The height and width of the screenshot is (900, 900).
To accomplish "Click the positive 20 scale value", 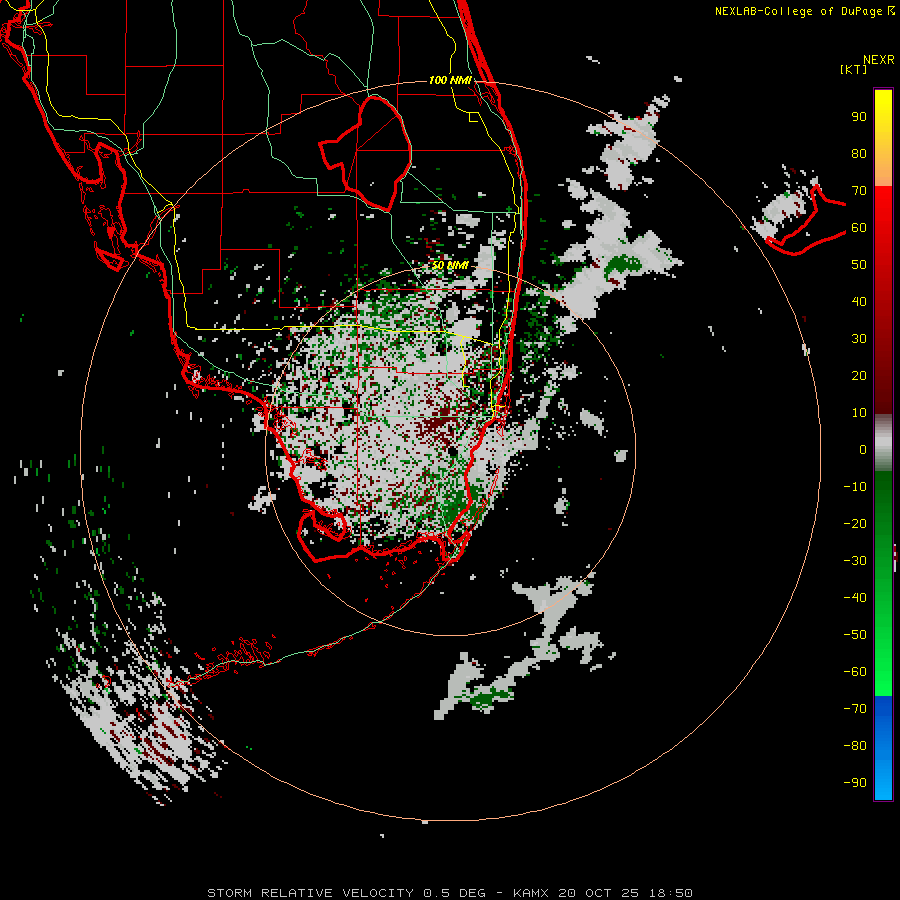I will pyautogui.click(x=859, y=375).
